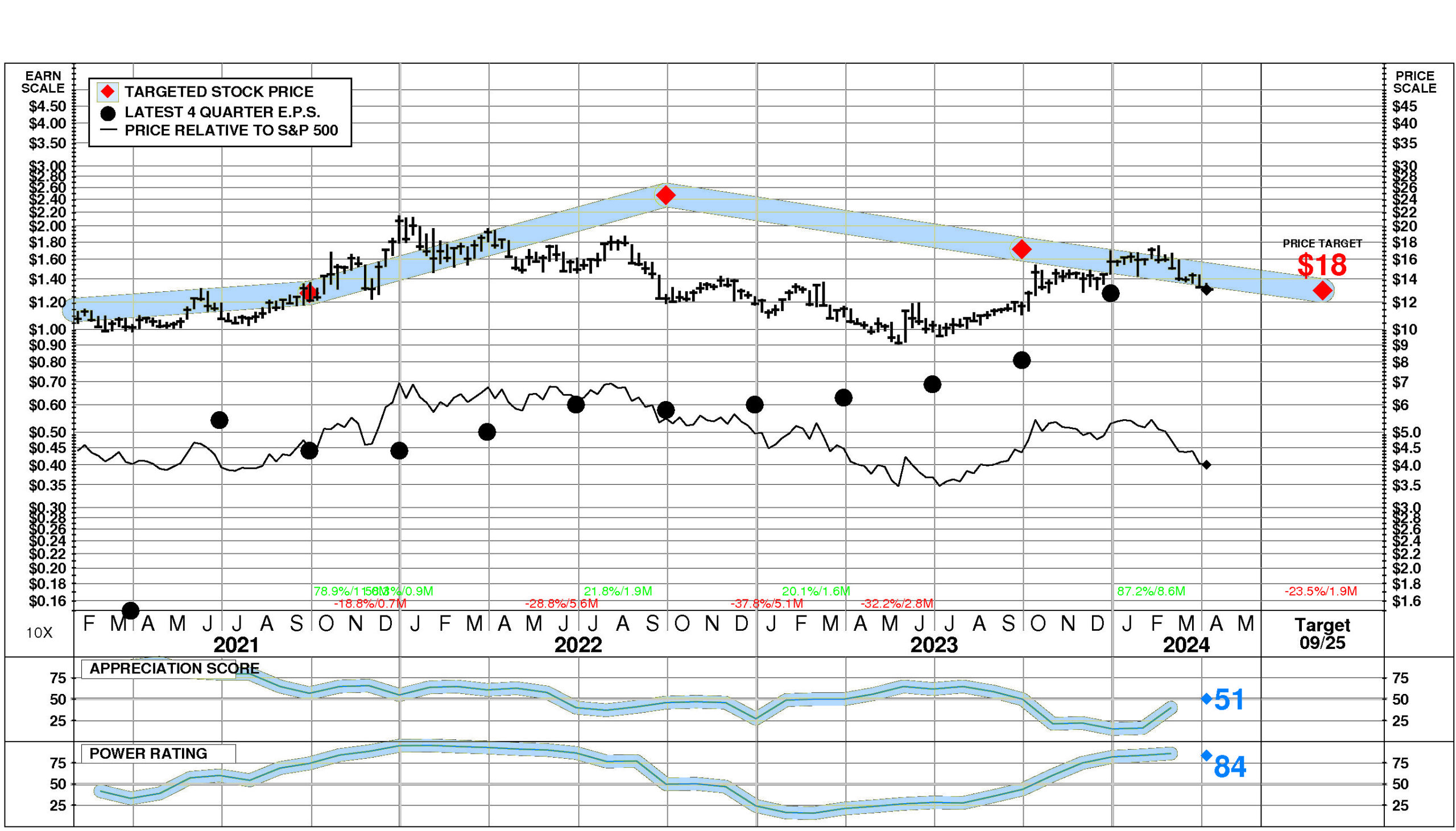This screenshot has height=831, width=1456.
Task: Click the red target diamond near September 2023
Action: point(1021,250)
